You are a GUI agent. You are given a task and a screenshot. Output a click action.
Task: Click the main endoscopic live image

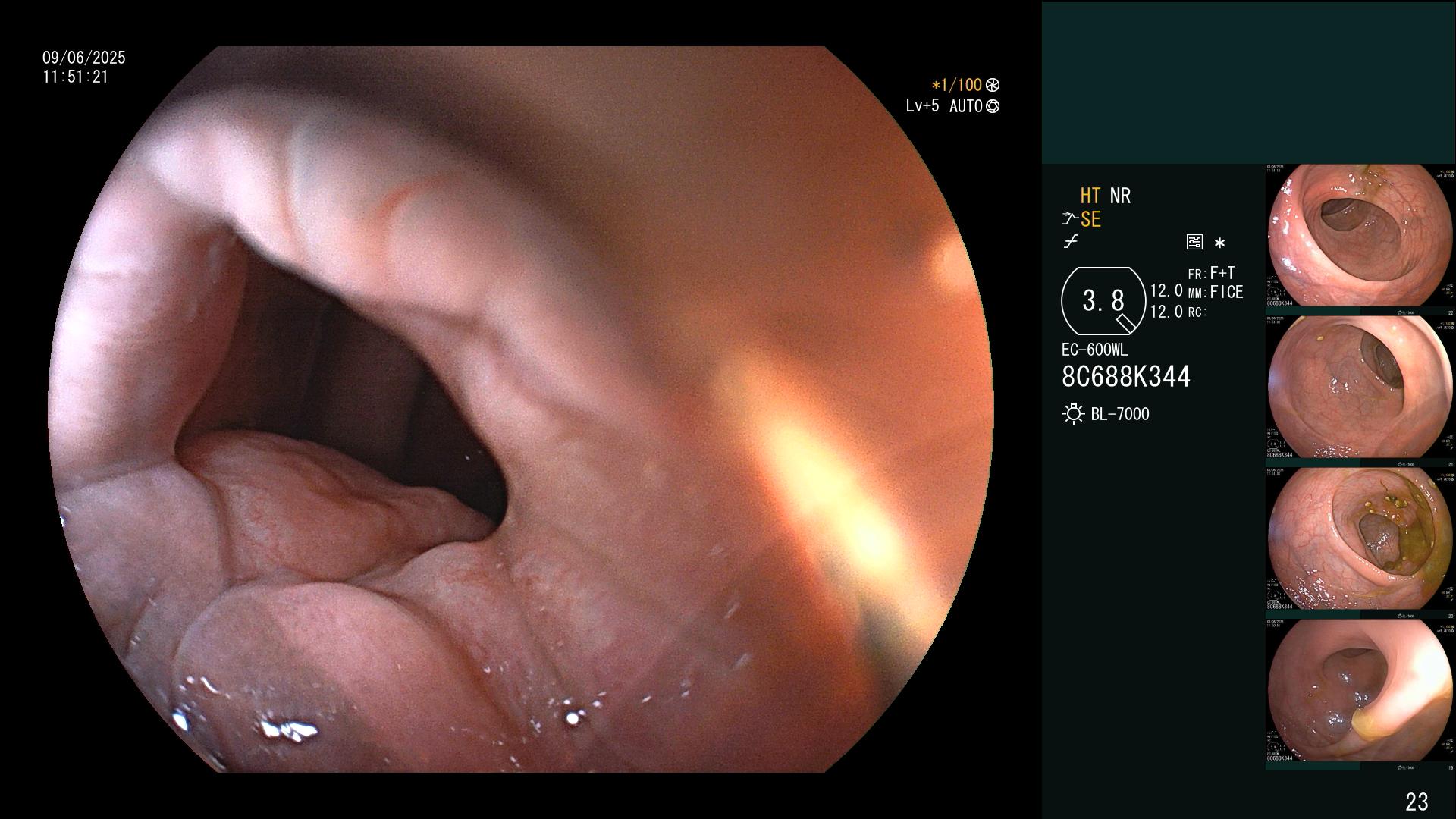[x=521, y=409]
